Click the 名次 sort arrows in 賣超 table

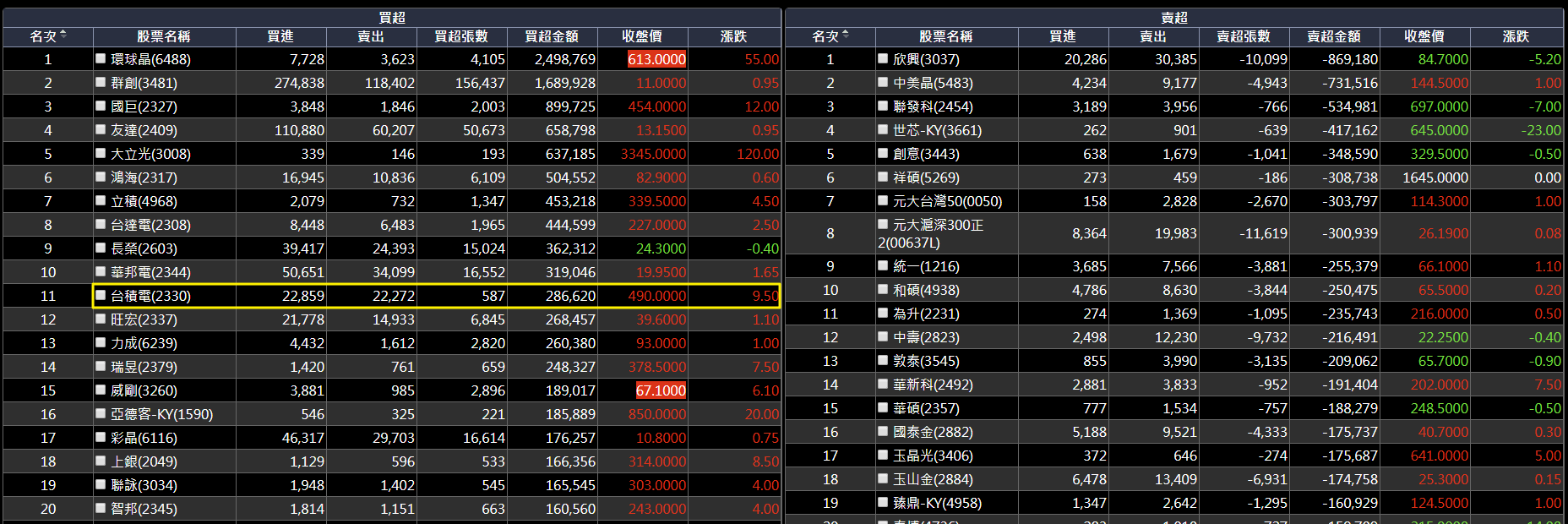(846, 35)
